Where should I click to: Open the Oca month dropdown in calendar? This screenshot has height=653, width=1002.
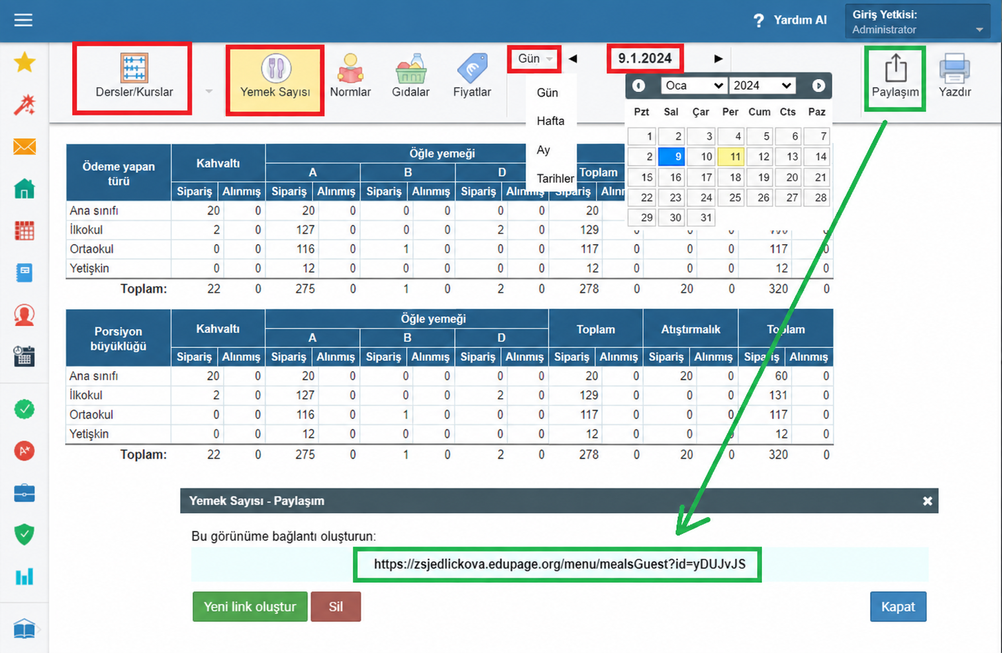click(x=694, y=86)
